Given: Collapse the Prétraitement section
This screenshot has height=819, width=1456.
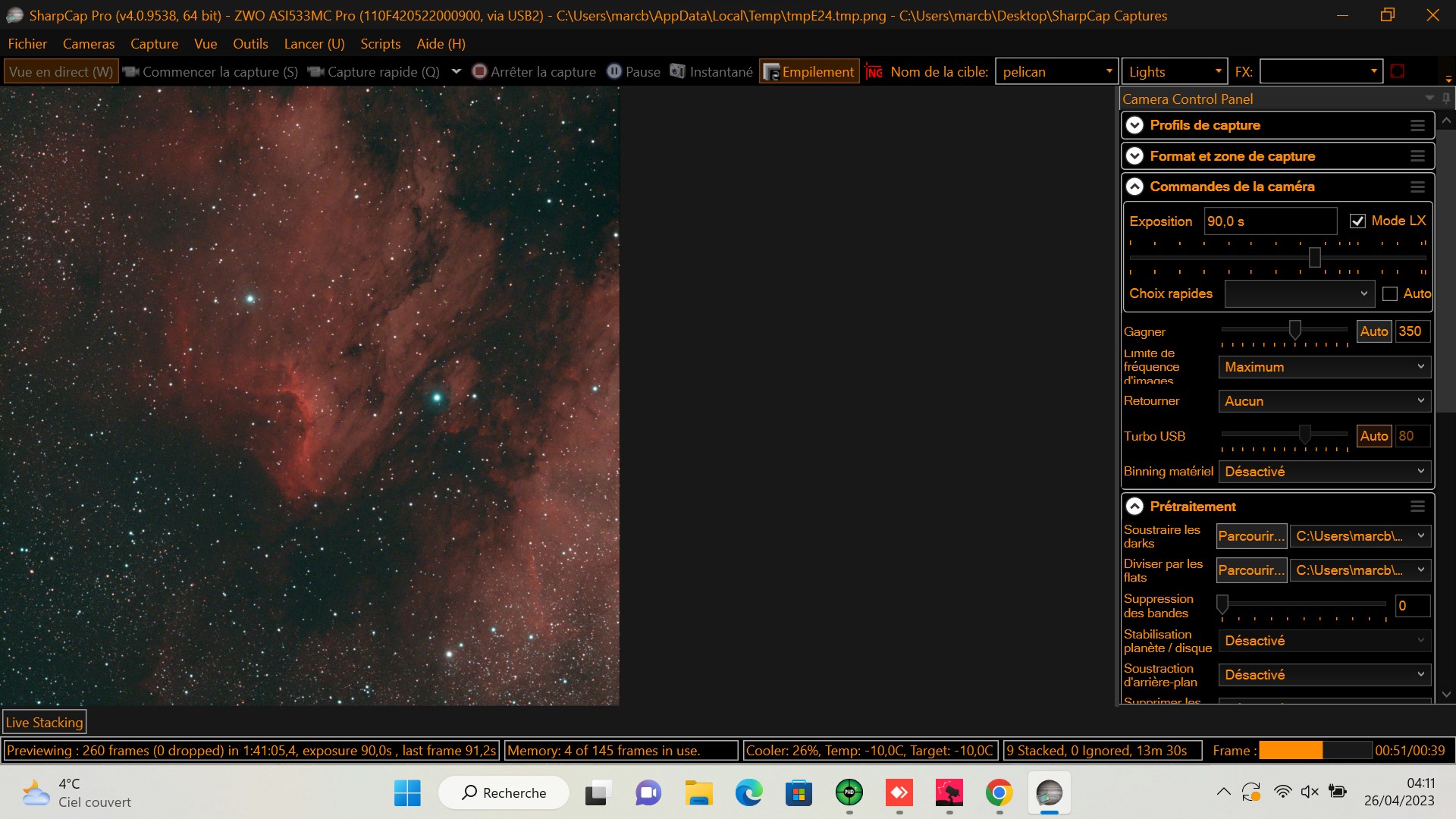Looking at the screenshot, I should 1134,507.
